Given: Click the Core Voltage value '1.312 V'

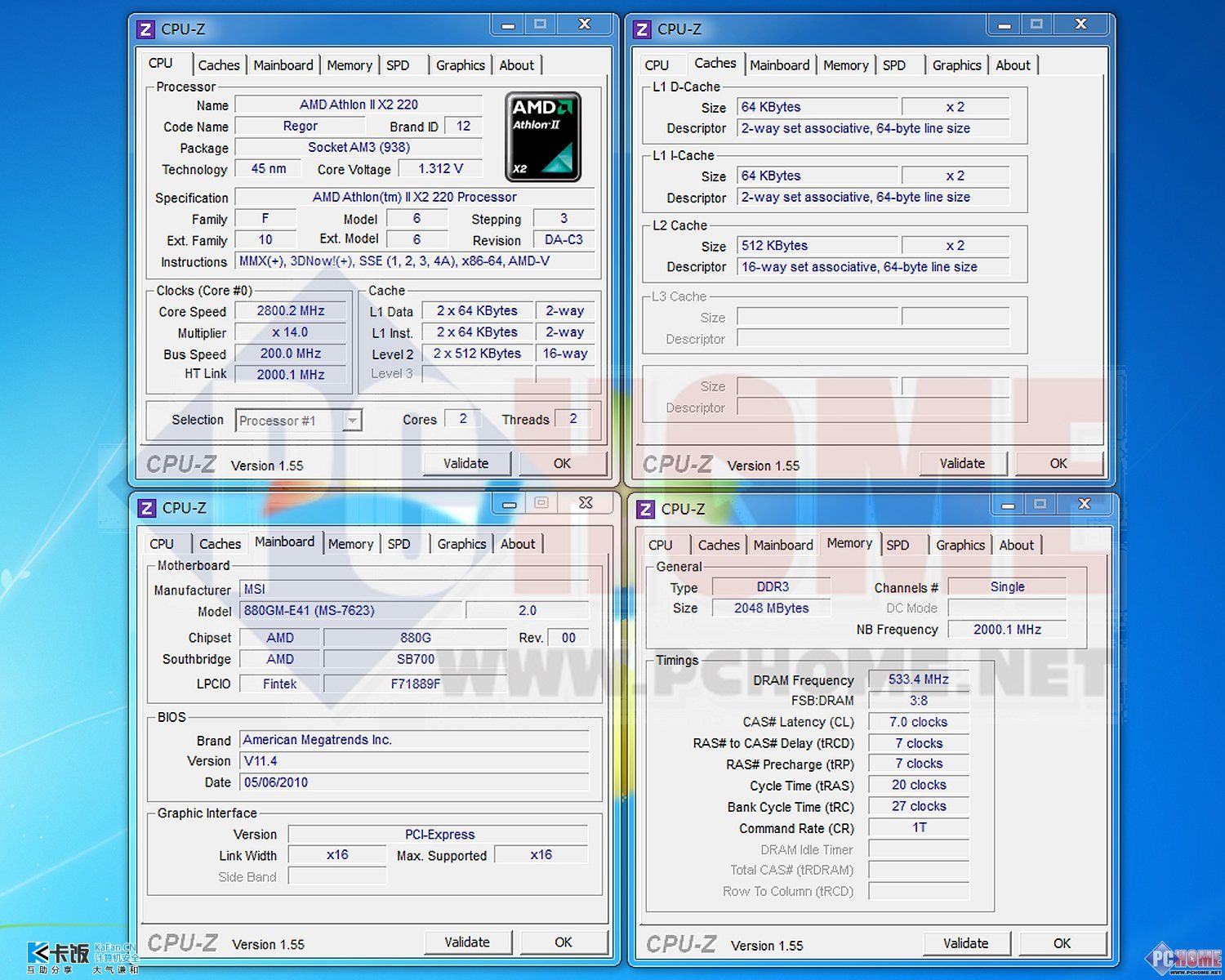Looking at the screenshot, I should pyautogui.click(x=441, y=169).
